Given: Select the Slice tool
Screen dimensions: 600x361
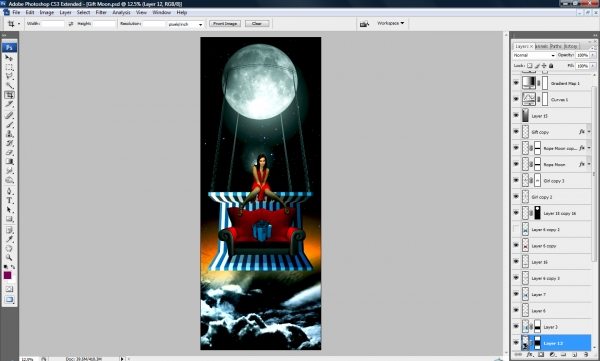Looking at the screenshot, I should 9,104.
